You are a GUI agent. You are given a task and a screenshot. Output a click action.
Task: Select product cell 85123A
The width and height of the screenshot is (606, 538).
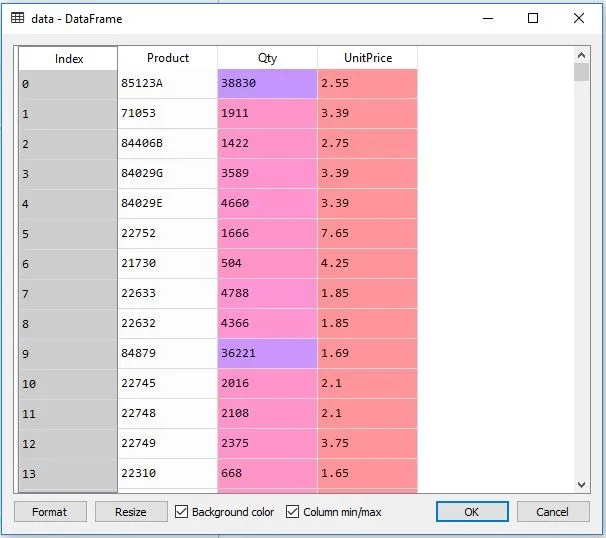pos(168,83)
